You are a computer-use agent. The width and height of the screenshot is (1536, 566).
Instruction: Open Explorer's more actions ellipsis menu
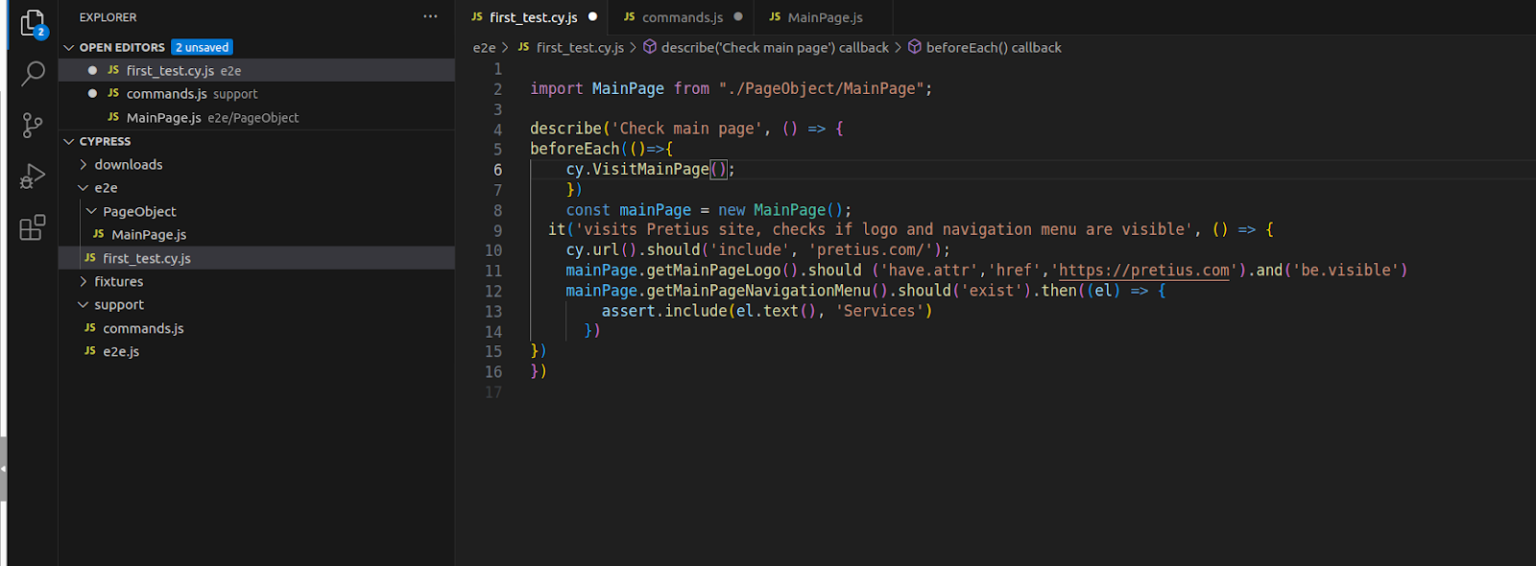430,17
